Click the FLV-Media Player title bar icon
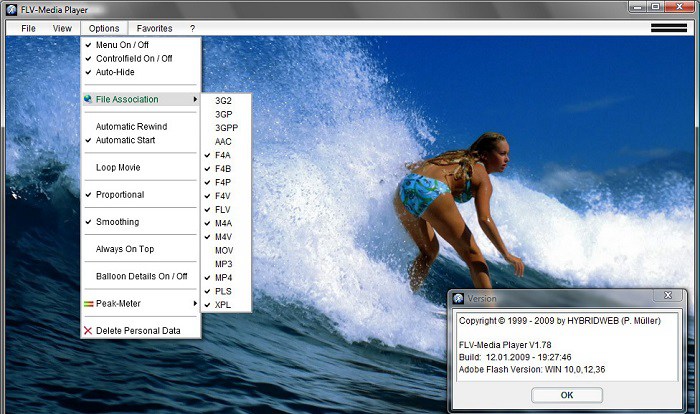 (x=11, y=9)
